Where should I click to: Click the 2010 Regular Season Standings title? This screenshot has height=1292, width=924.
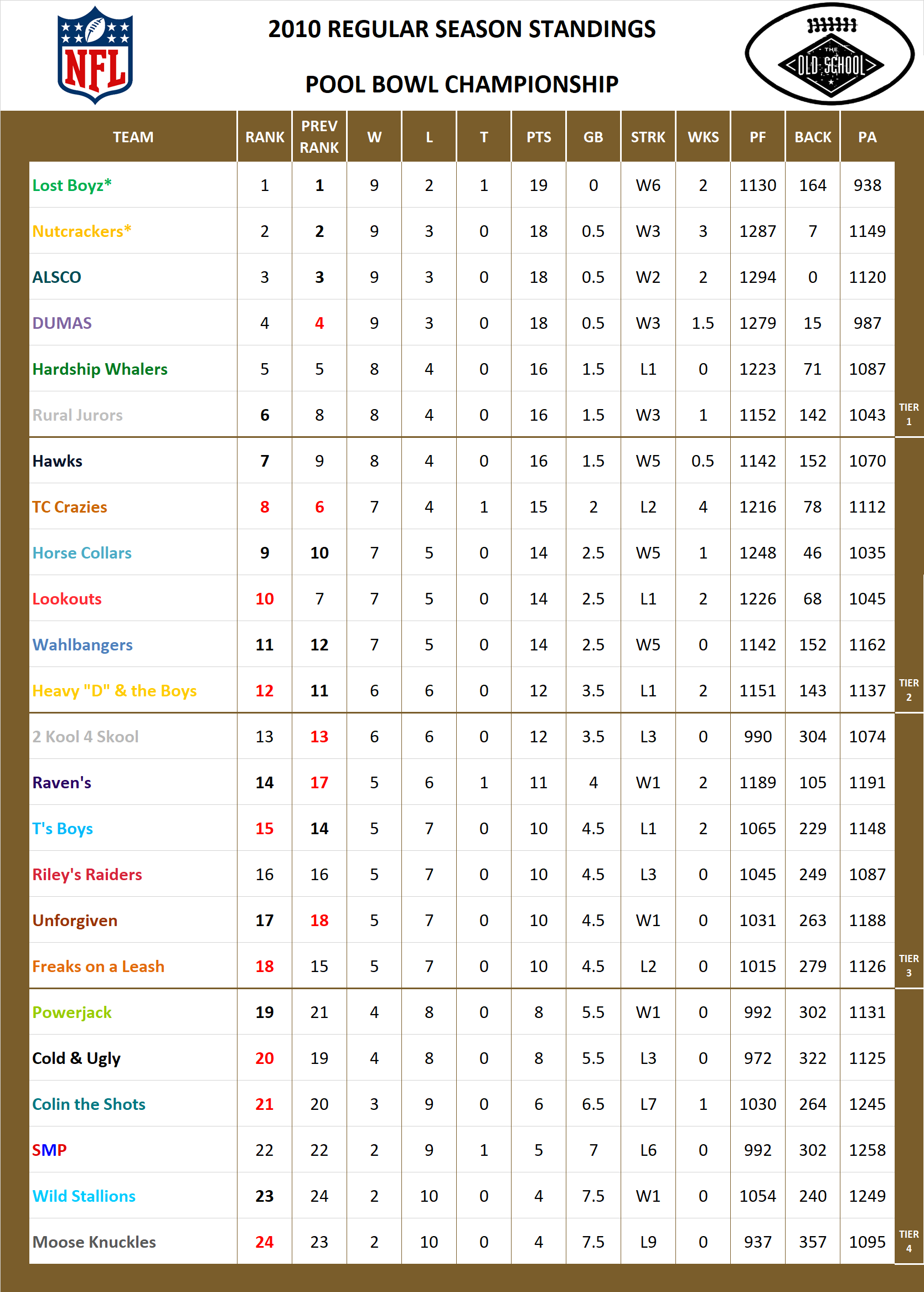462,28
